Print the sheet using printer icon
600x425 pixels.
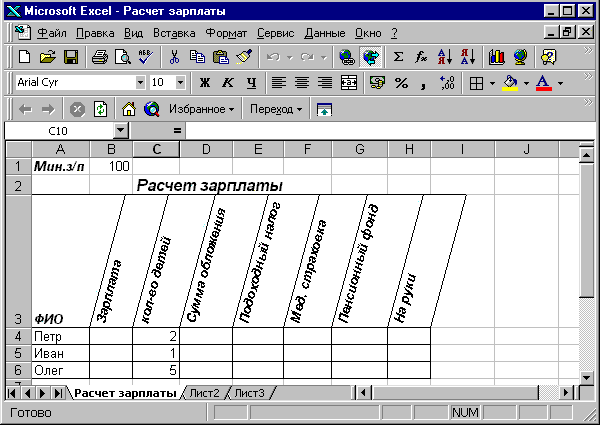coord(100,57)
